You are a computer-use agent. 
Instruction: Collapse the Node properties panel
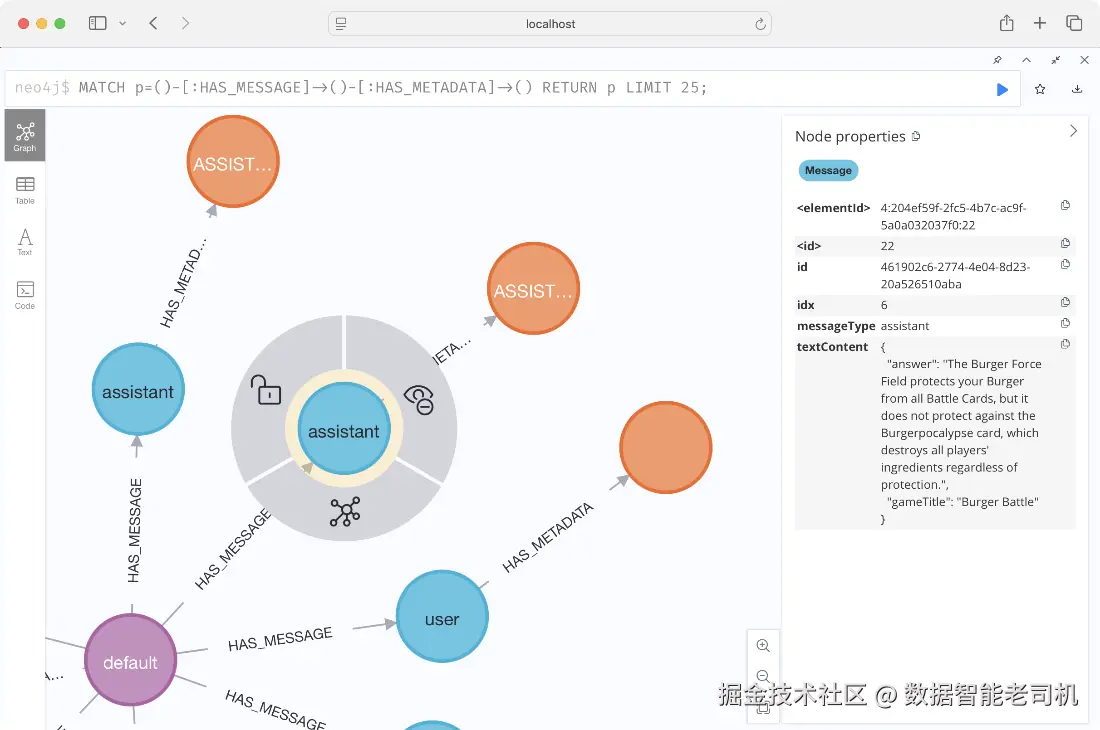click(1073, 131)
